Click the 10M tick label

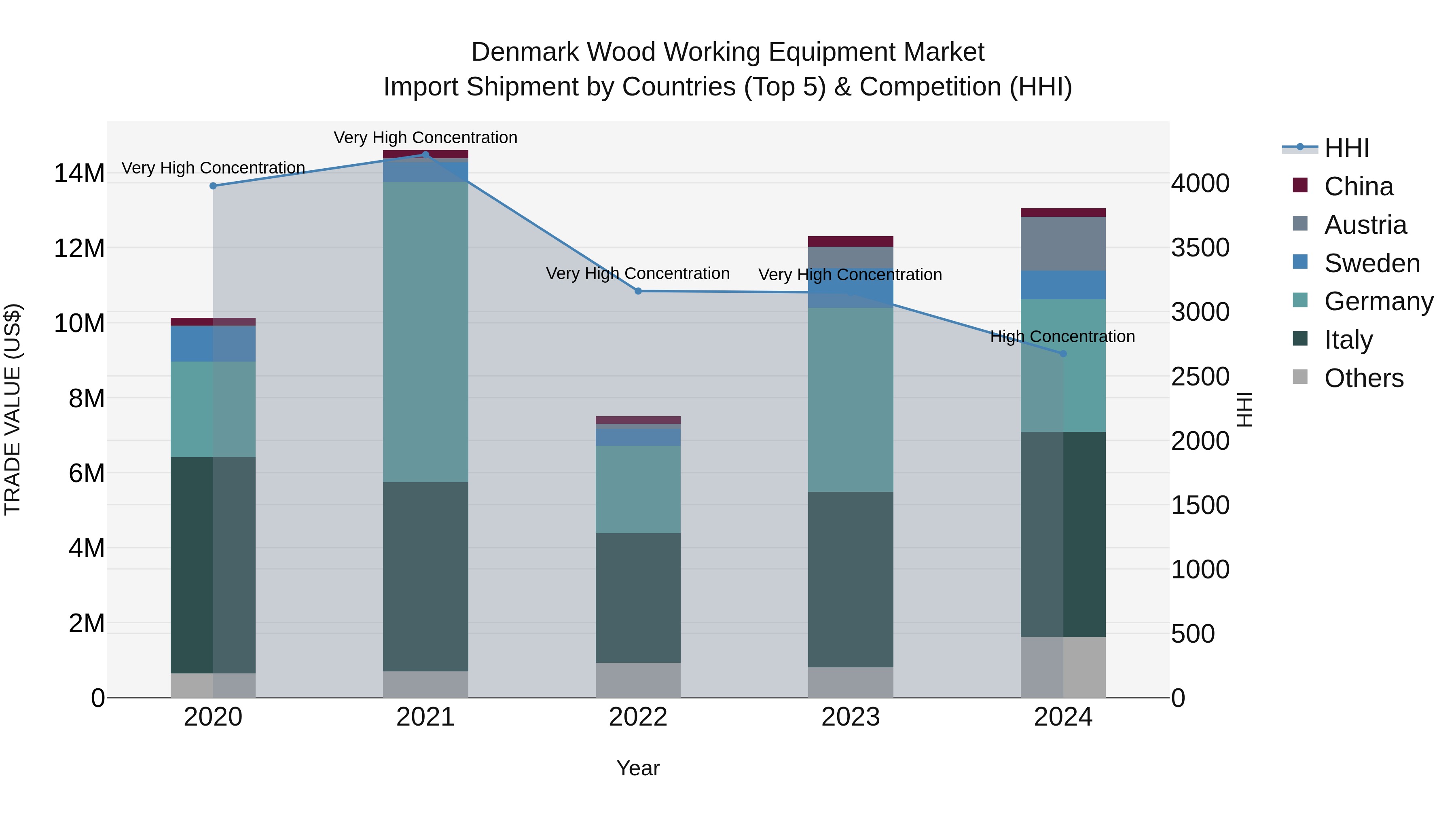tap(79, 323)
